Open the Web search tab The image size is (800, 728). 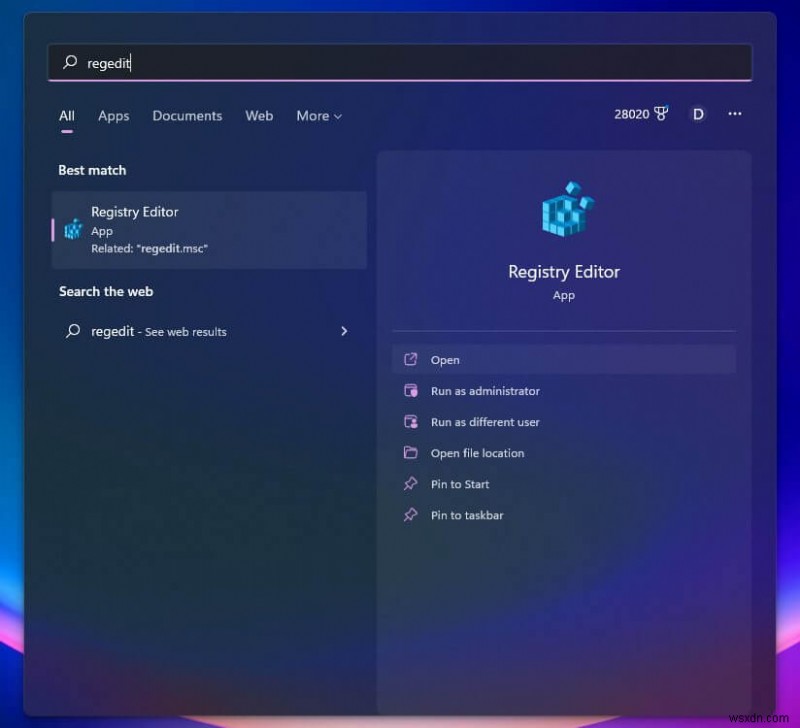(x=259, y=116)
